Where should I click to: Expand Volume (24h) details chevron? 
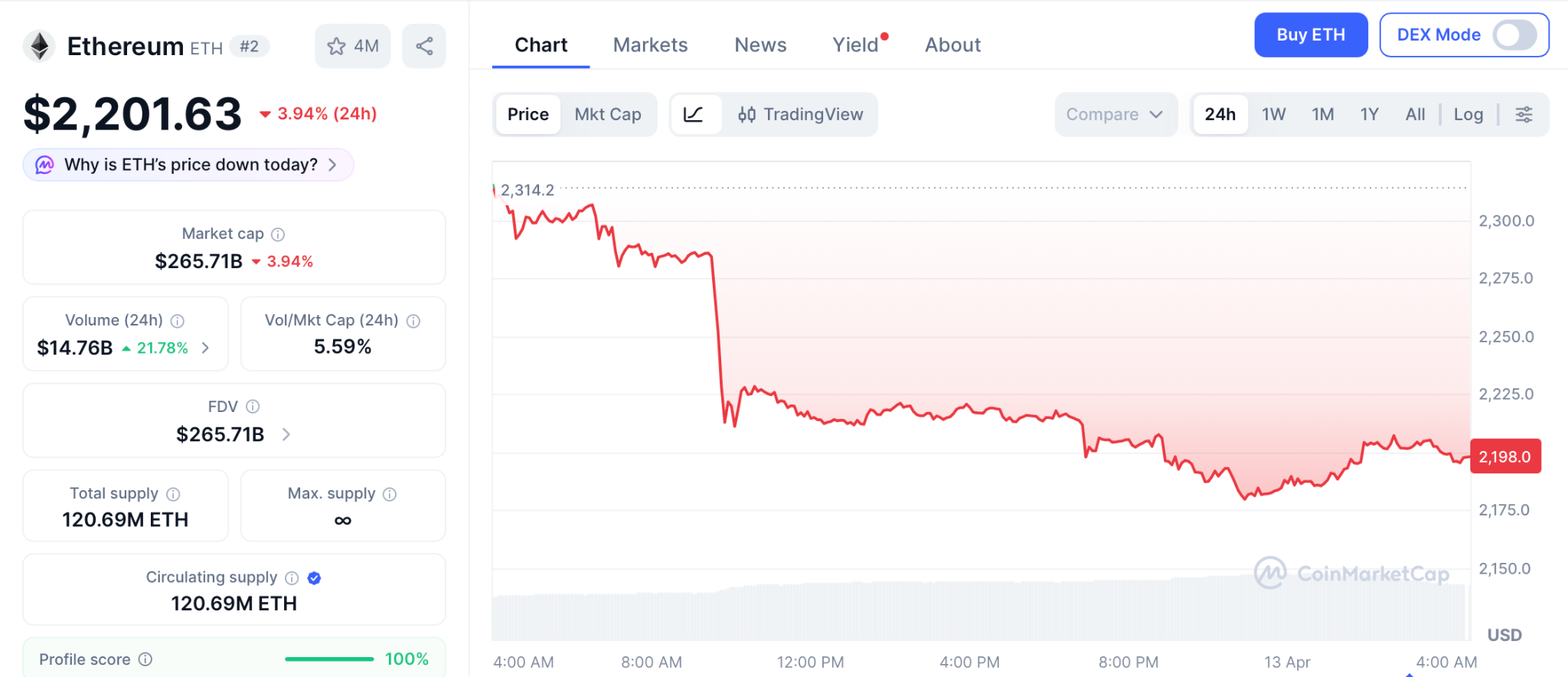point(205,348)
